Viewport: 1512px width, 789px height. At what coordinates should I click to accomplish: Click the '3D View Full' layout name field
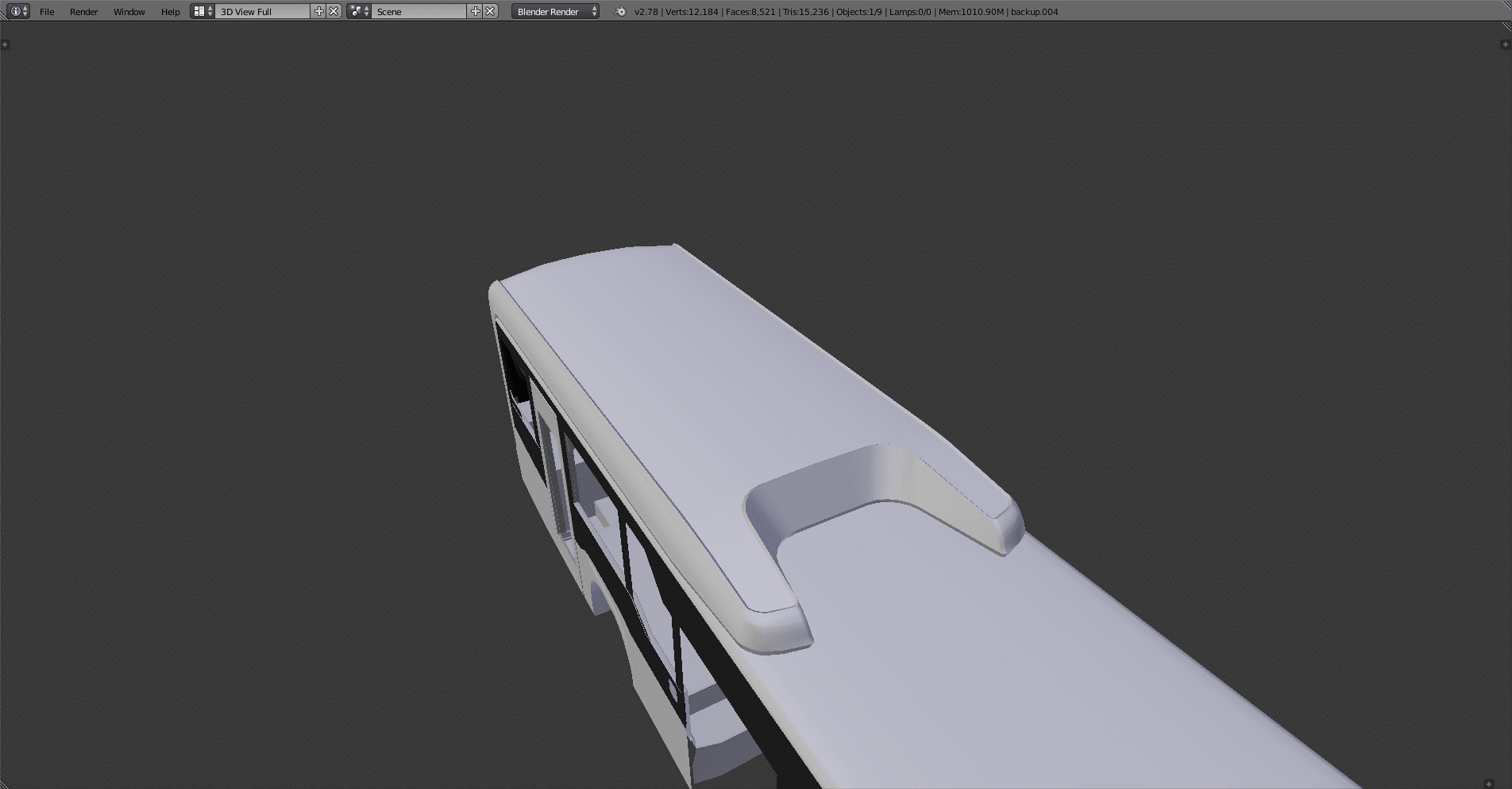click(262, 12)
